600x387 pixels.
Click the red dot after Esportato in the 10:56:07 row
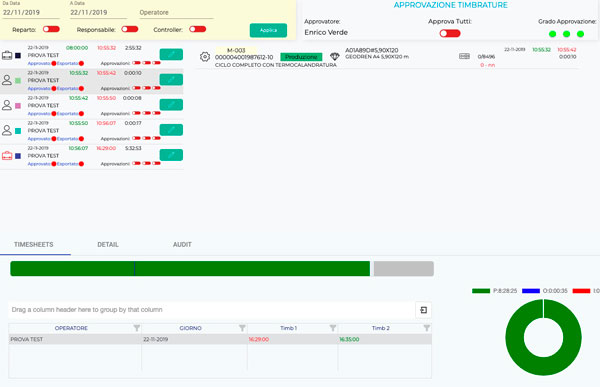[x=81, y=164]
